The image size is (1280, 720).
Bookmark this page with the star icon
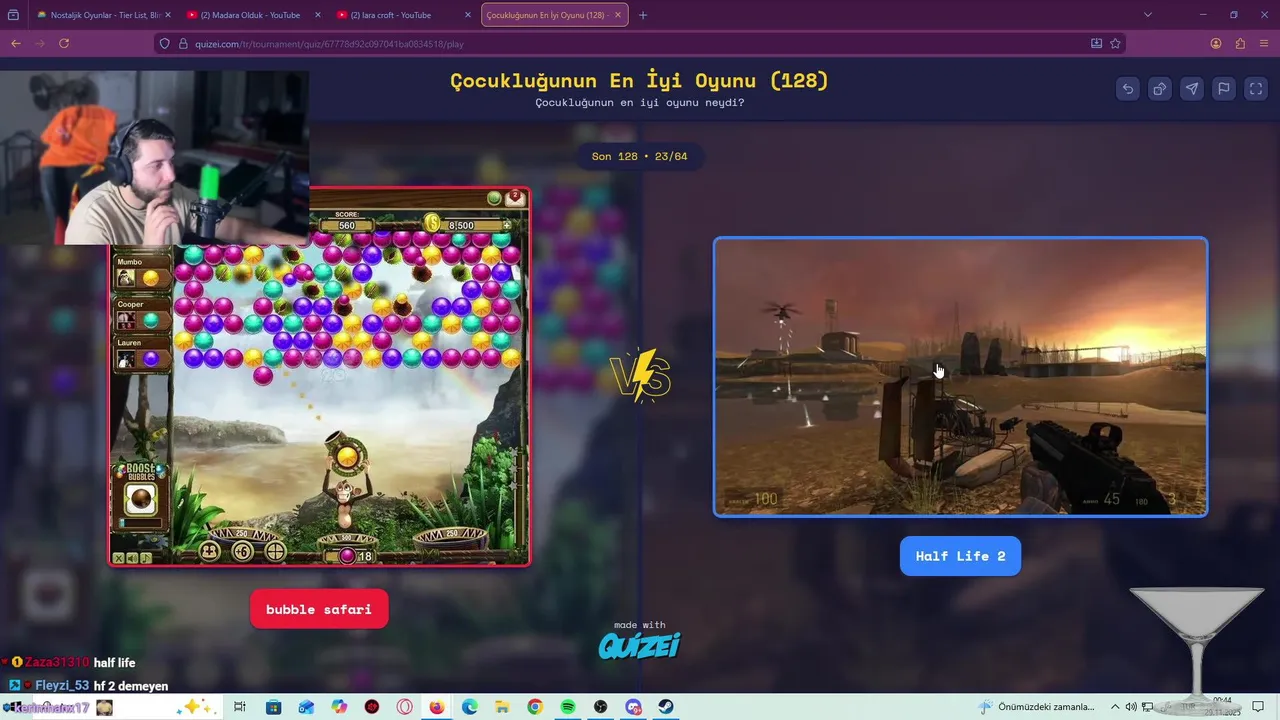click(1115, 44)
